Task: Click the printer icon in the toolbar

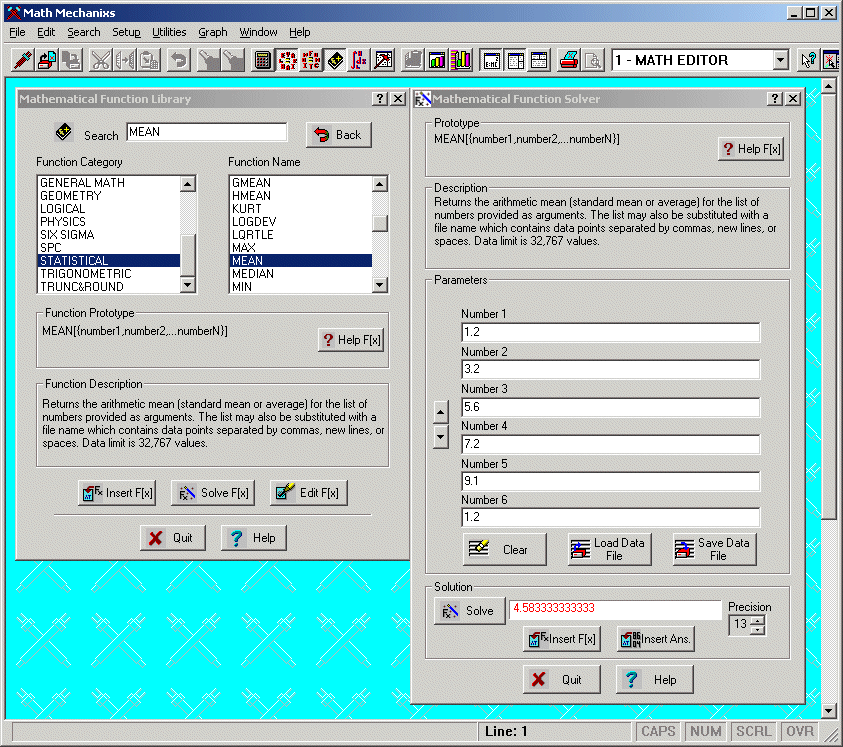Action: pyautogui.click(x=568, y=60)
